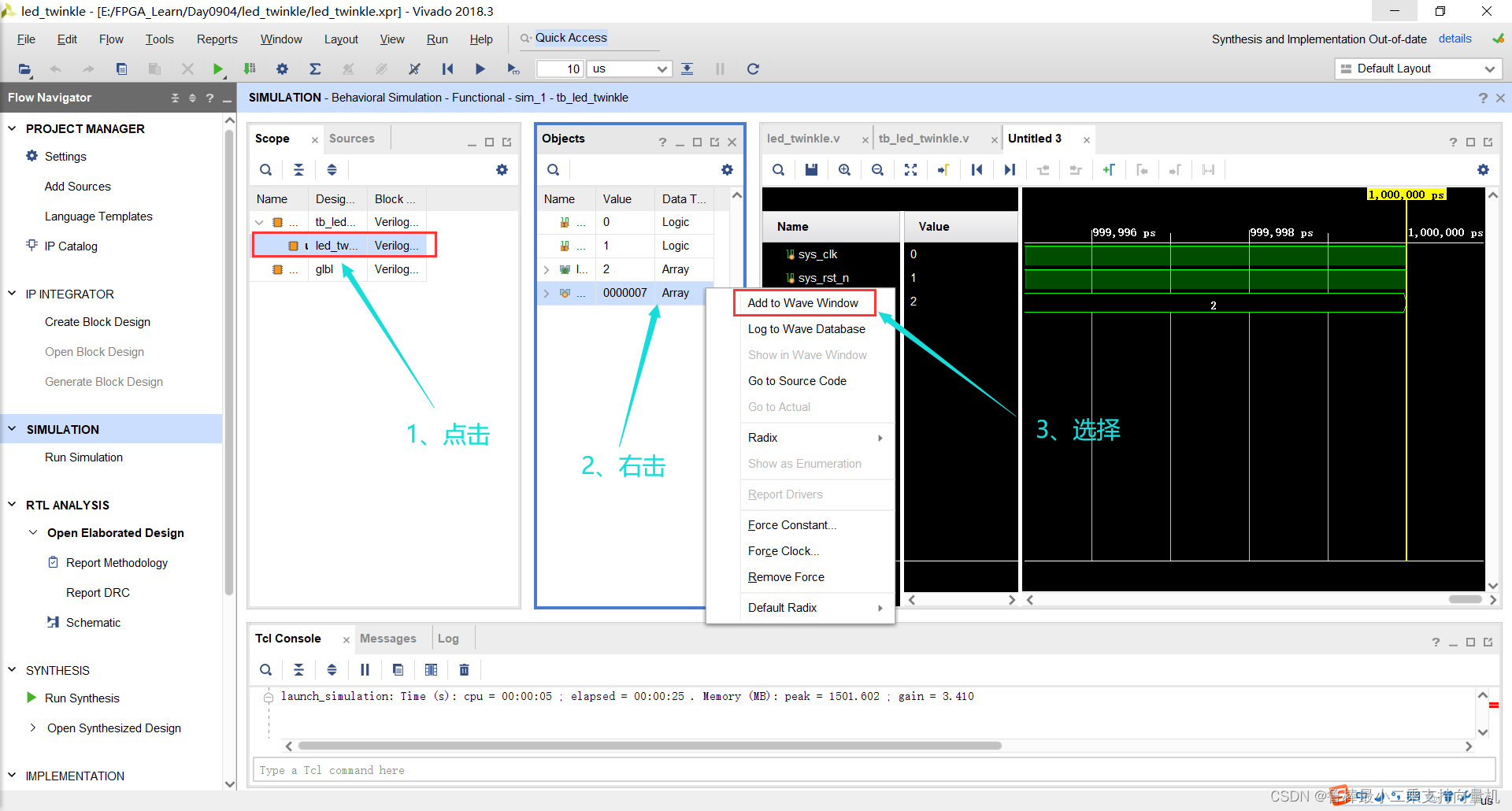
Task: Switch to the tb_led_twinkle.v tab
Action: coord(923,139)
